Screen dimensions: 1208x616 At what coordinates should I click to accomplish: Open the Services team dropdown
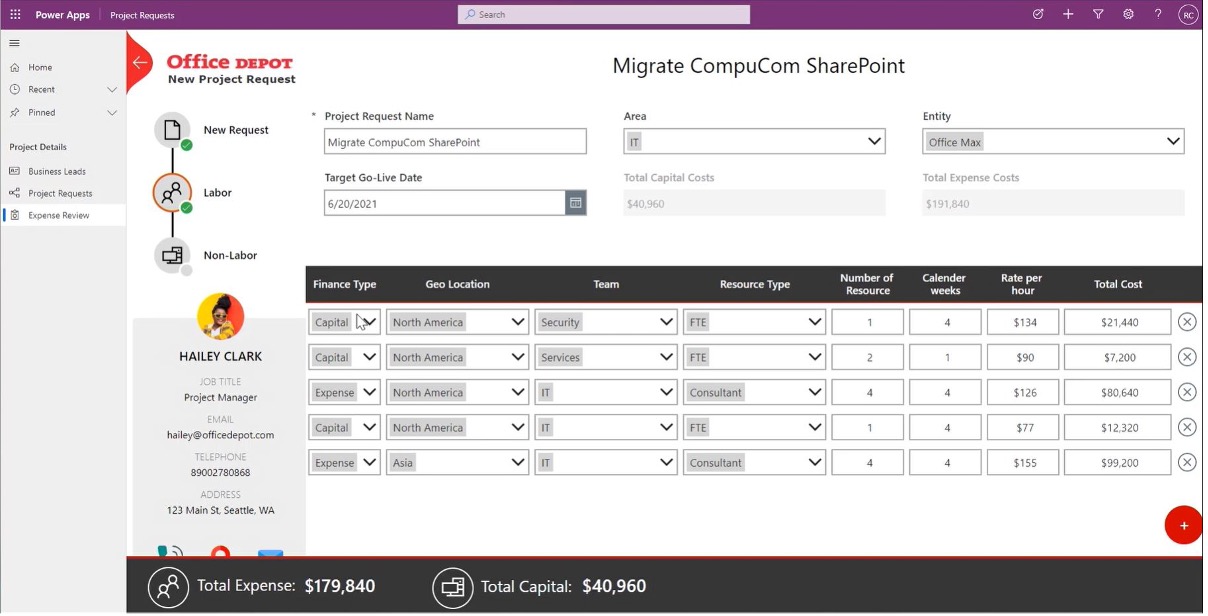click(606, 357)
